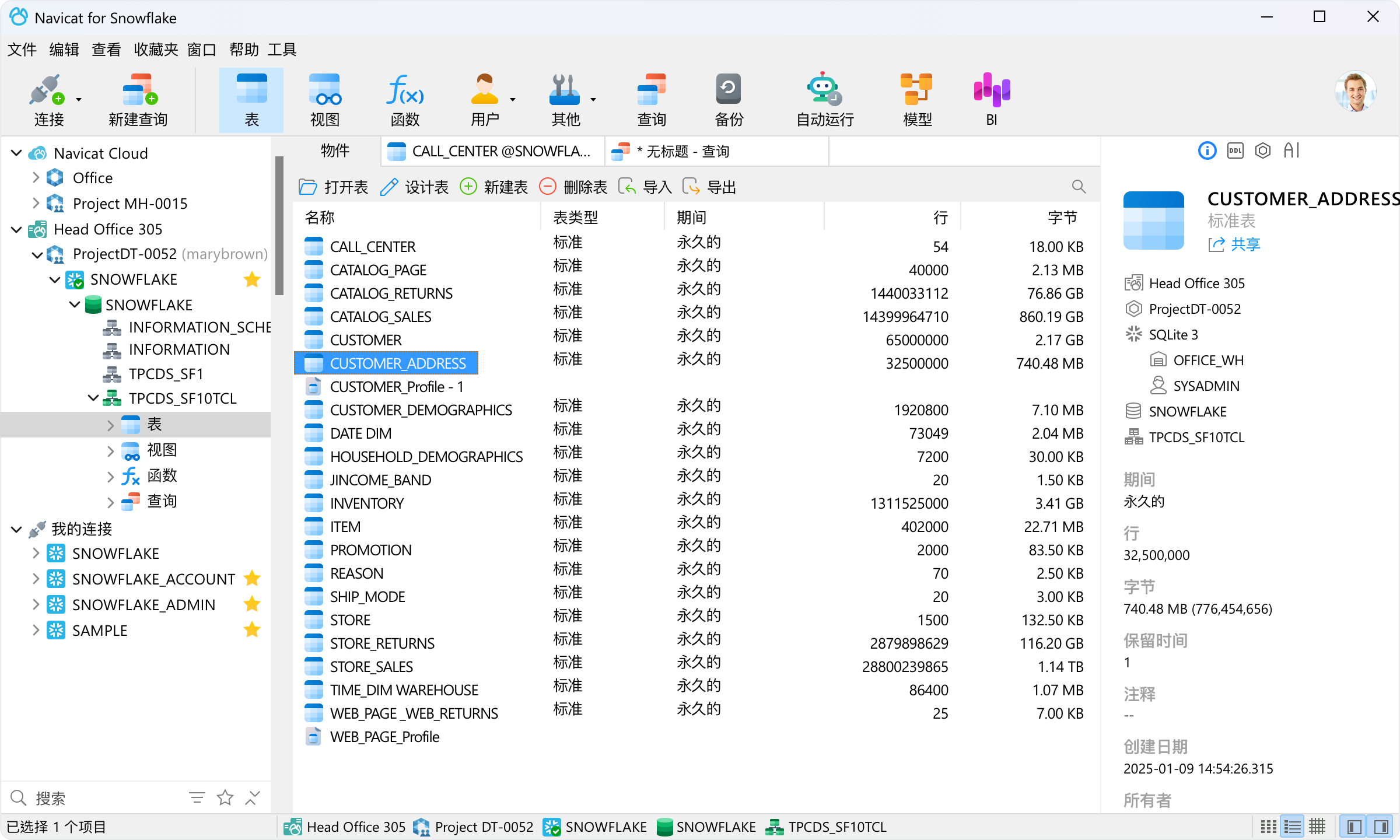Toggle favorites-only star filter in sidebar
The image size is (1400, 840).
pyautogui.click(x=225, y=797)
